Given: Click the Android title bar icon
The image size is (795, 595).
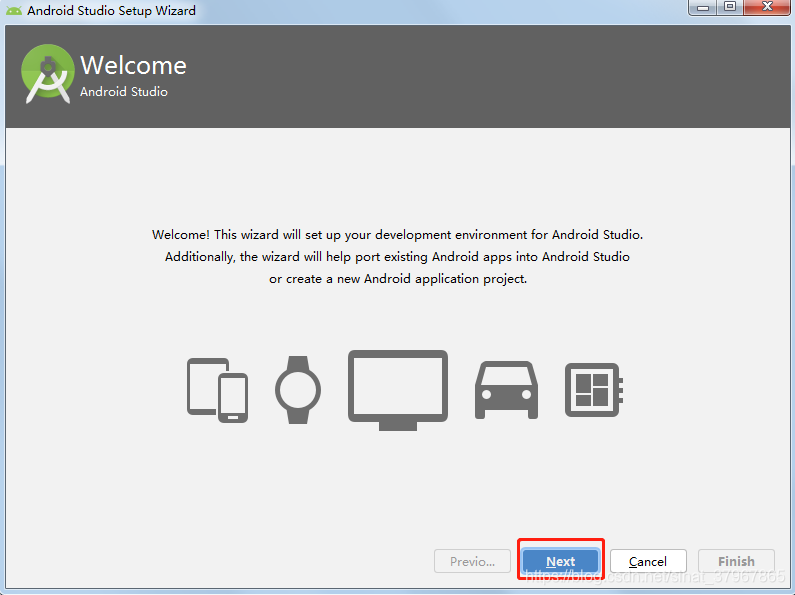Looking at the screenshot, I should tap(14, 10).
